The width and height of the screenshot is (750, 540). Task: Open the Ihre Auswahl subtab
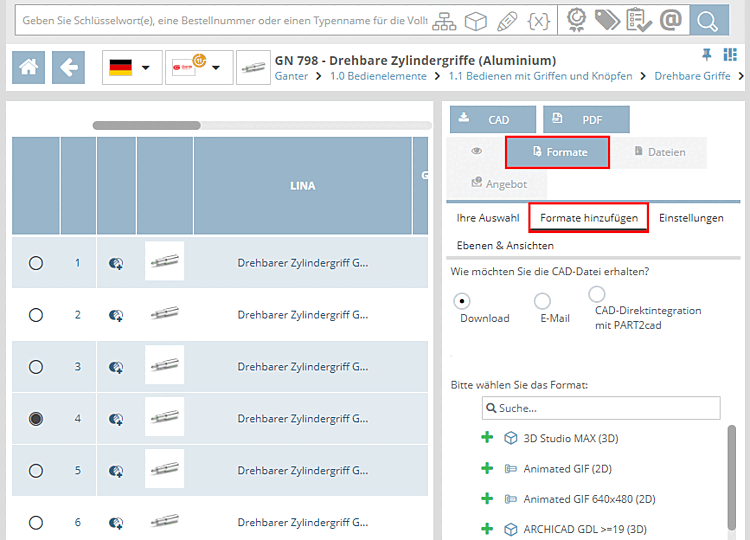[x=488, y=218]
